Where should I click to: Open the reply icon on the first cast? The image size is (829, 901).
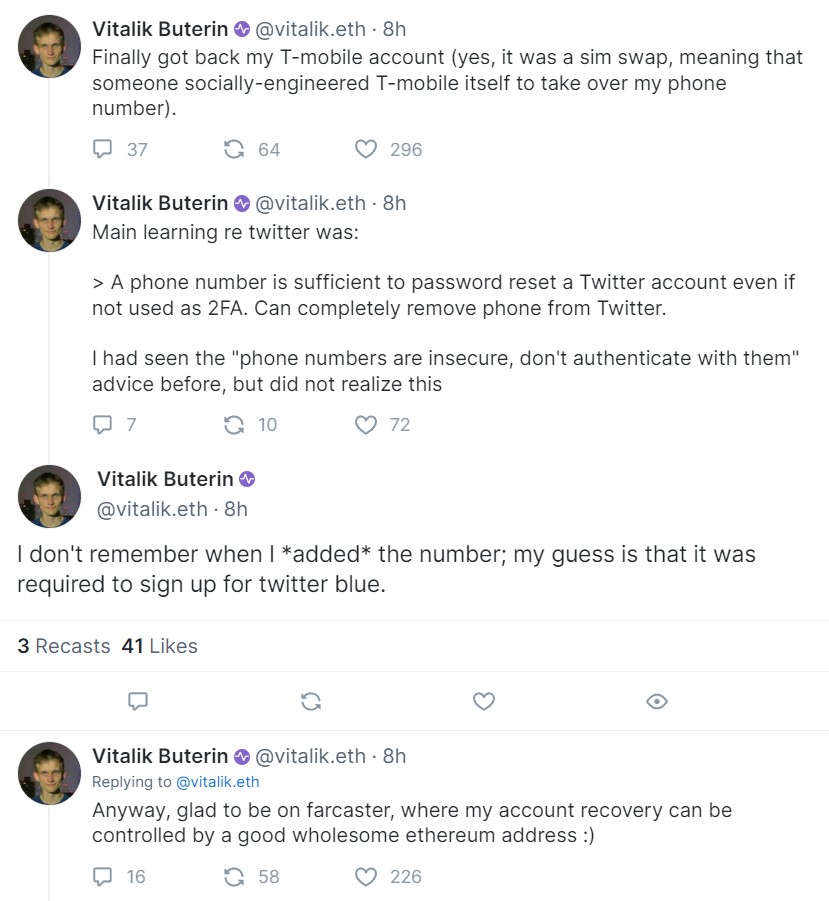pyautogui.click(x=104, y=149)
